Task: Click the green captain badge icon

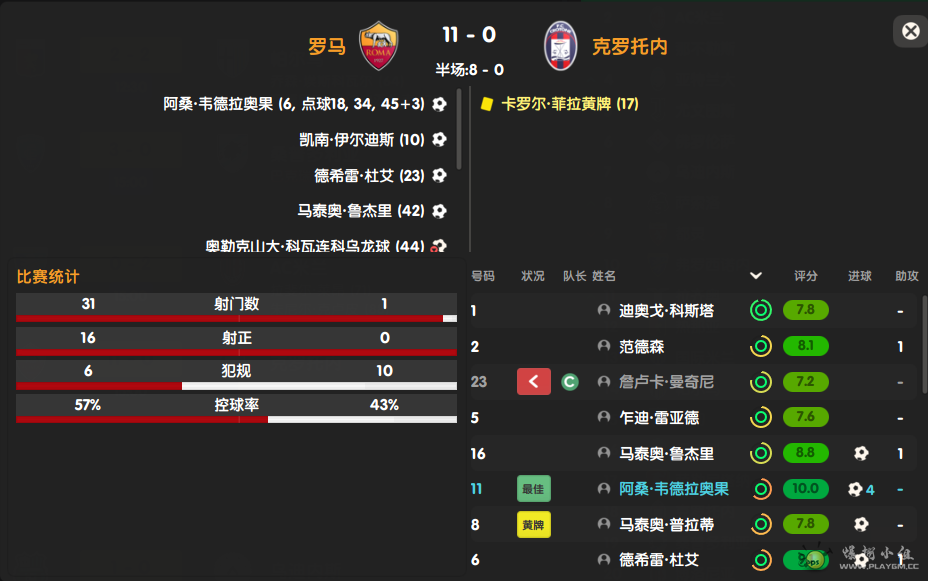Action: coord(570,381)
